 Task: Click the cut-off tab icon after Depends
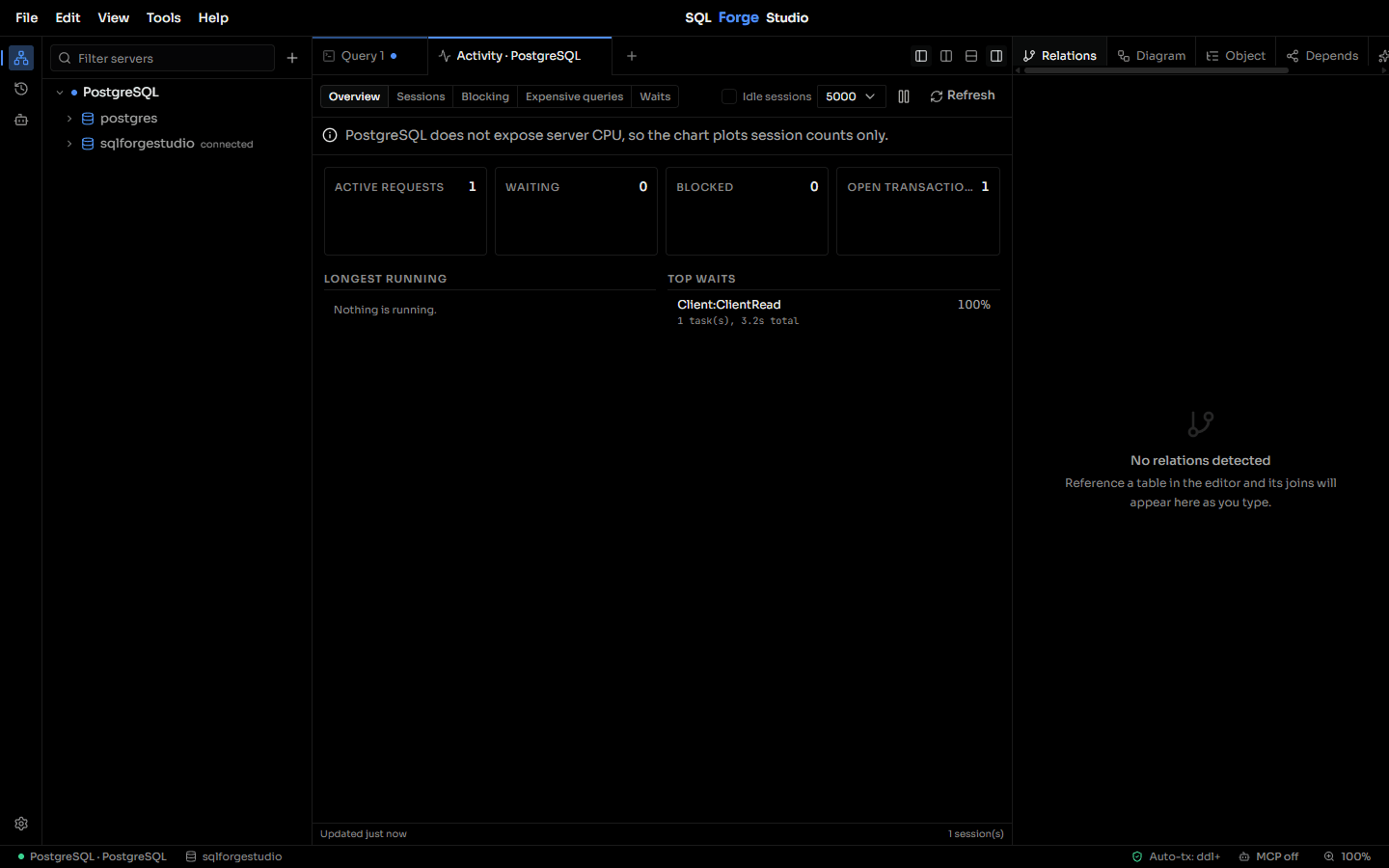coord(1383,56)
